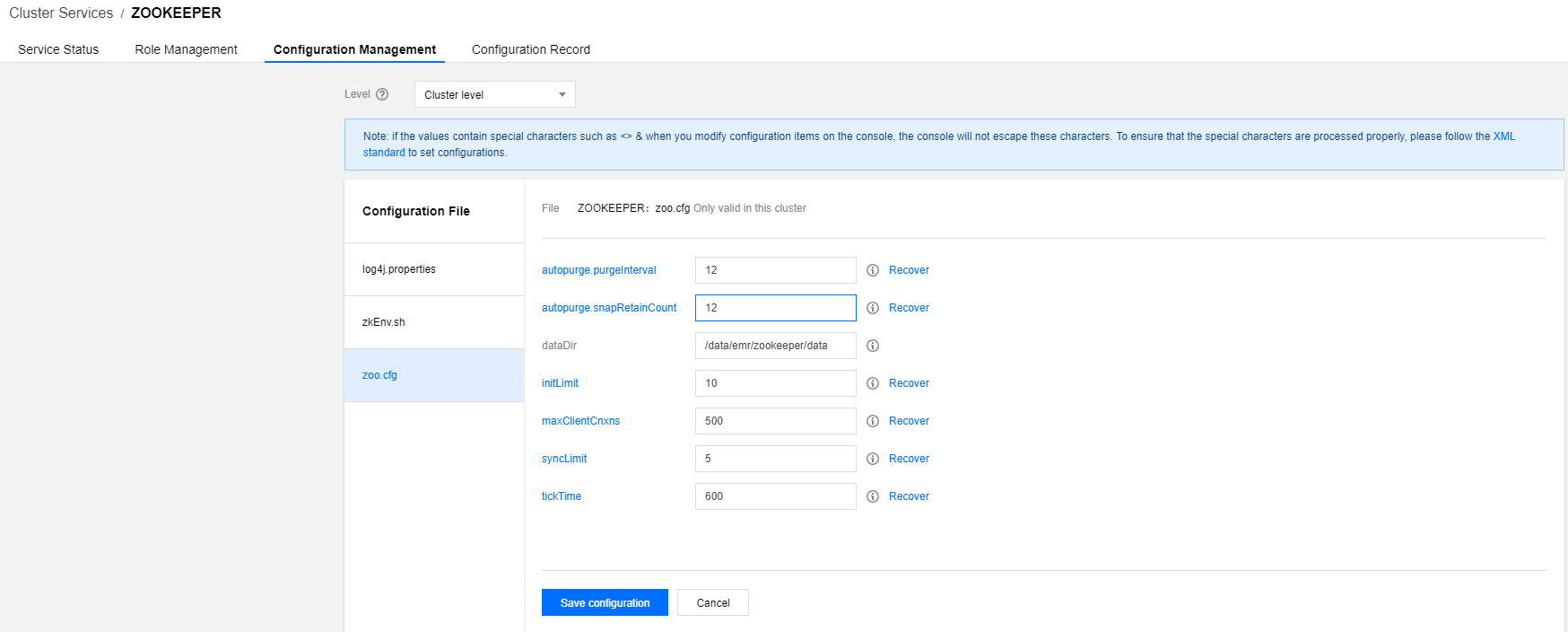This screenshot has width=1568, height=632.
Task: Click info icon for syncLimit
Action: click(873, 459)
